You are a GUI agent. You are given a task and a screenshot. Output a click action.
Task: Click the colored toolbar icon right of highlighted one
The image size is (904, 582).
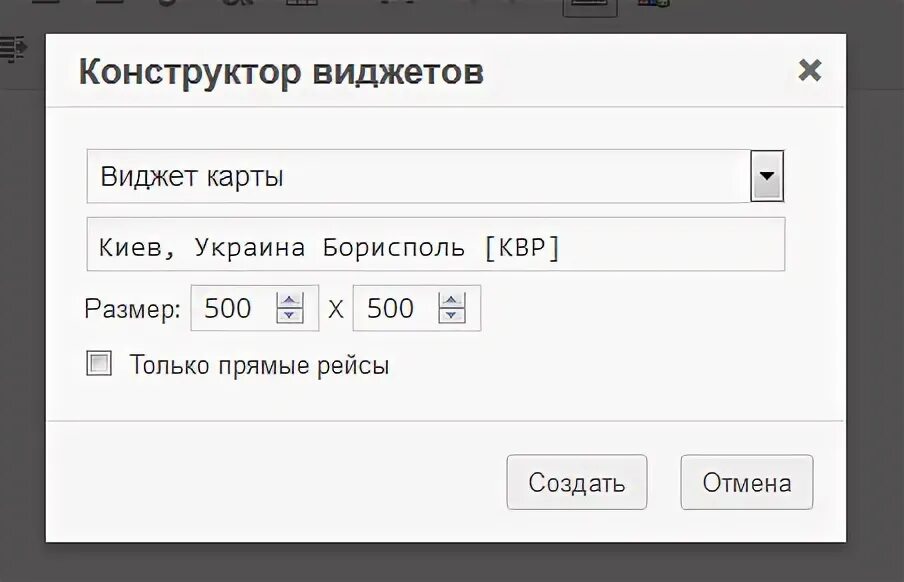(653, 5)
